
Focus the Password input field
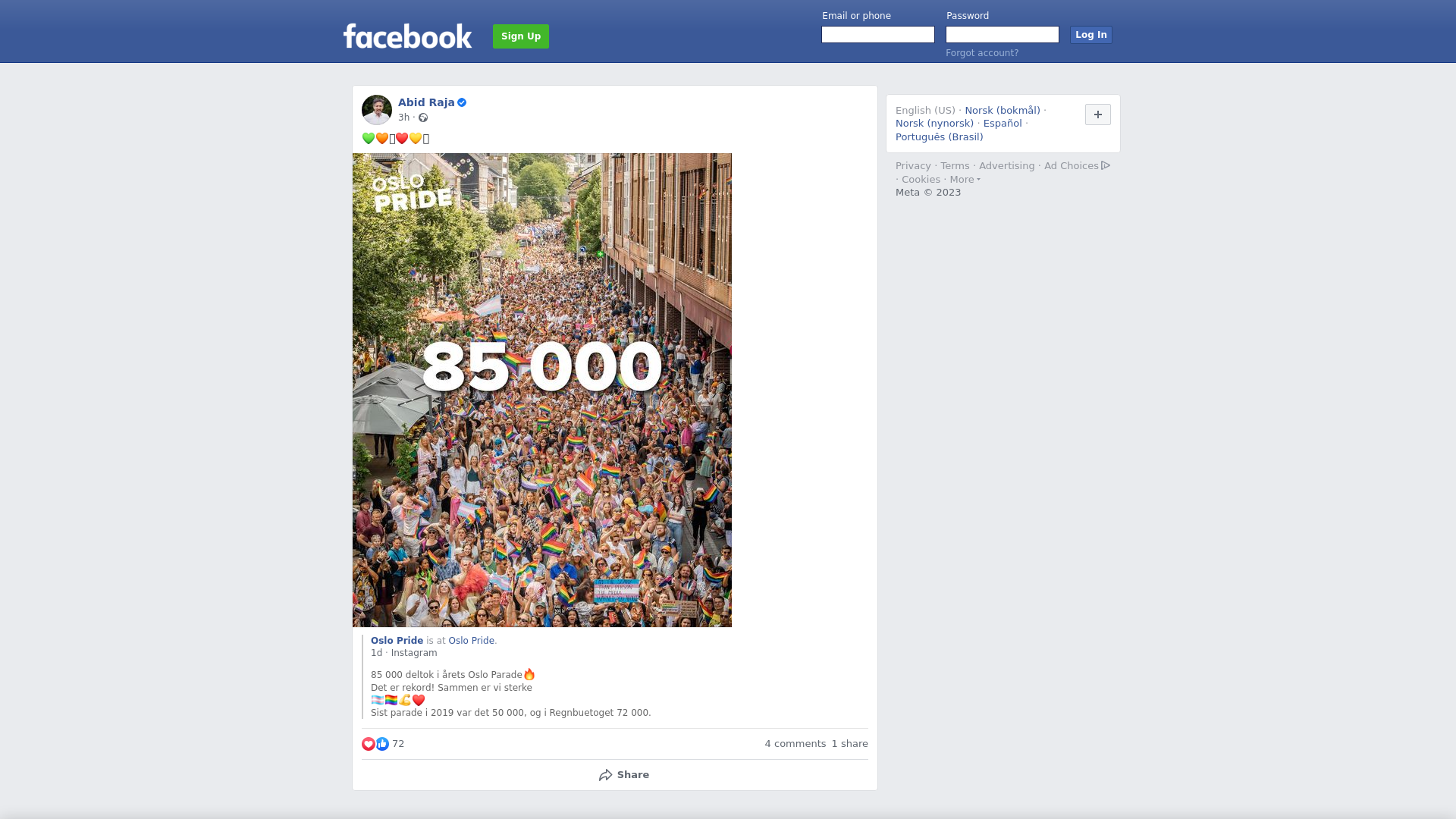[x=1003, y=35]
